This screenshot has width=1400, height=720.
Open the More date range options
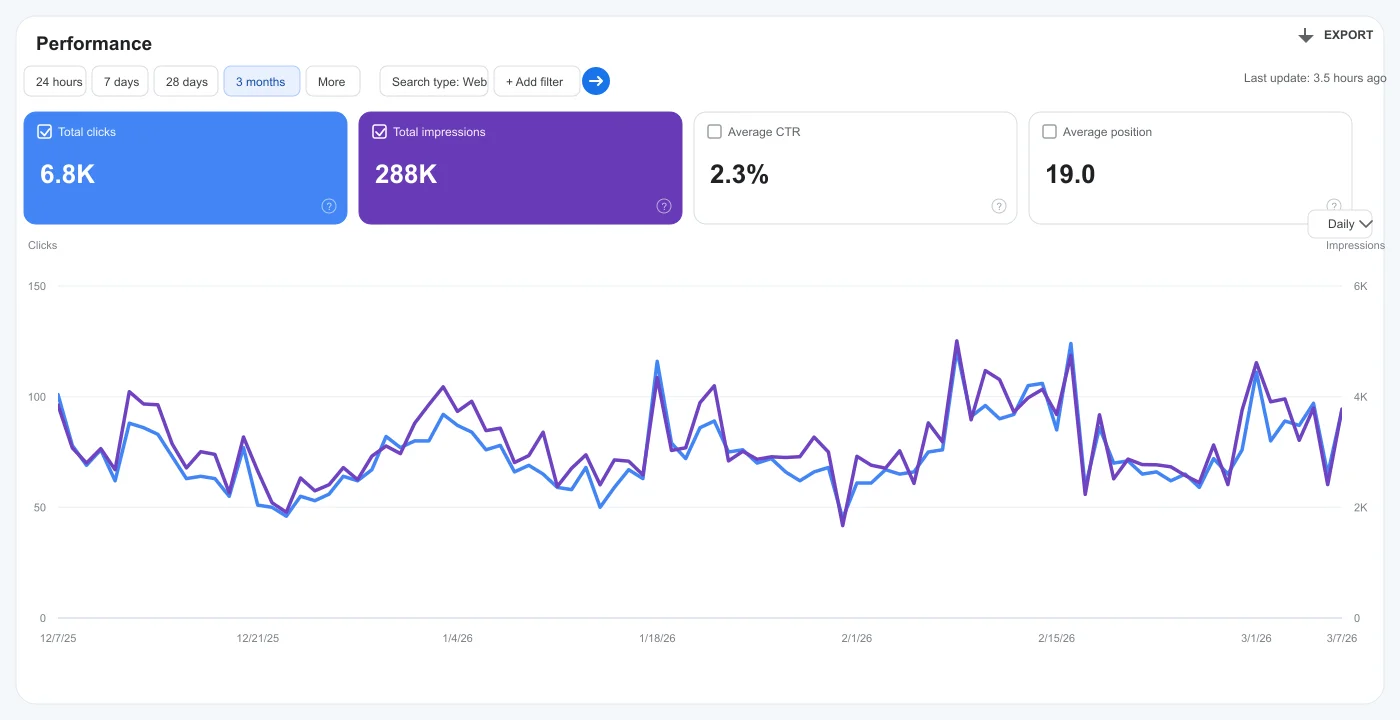coord(332,81)
